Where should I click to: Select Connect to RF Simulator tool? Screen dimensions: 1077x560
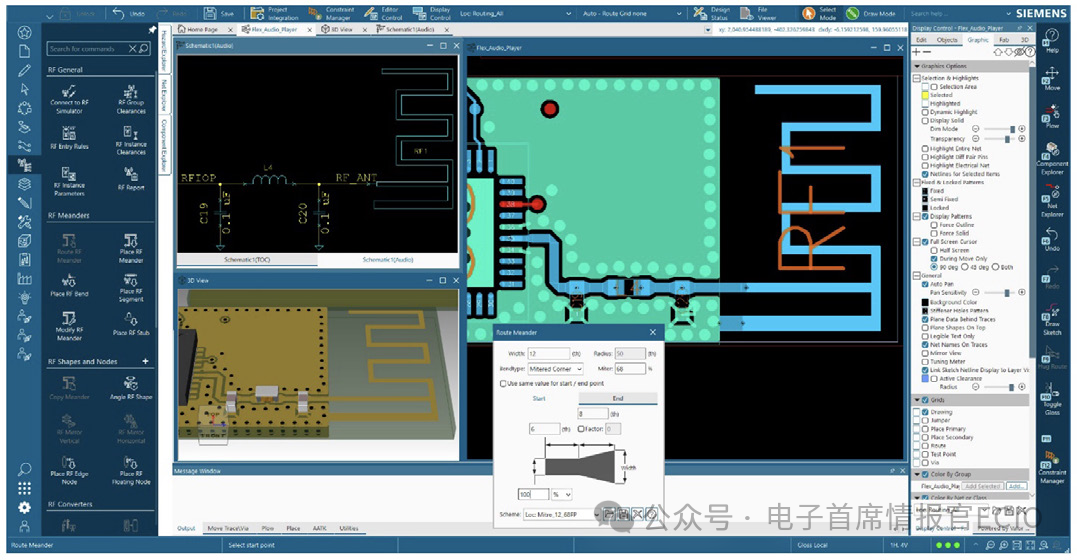pos(69,100)
